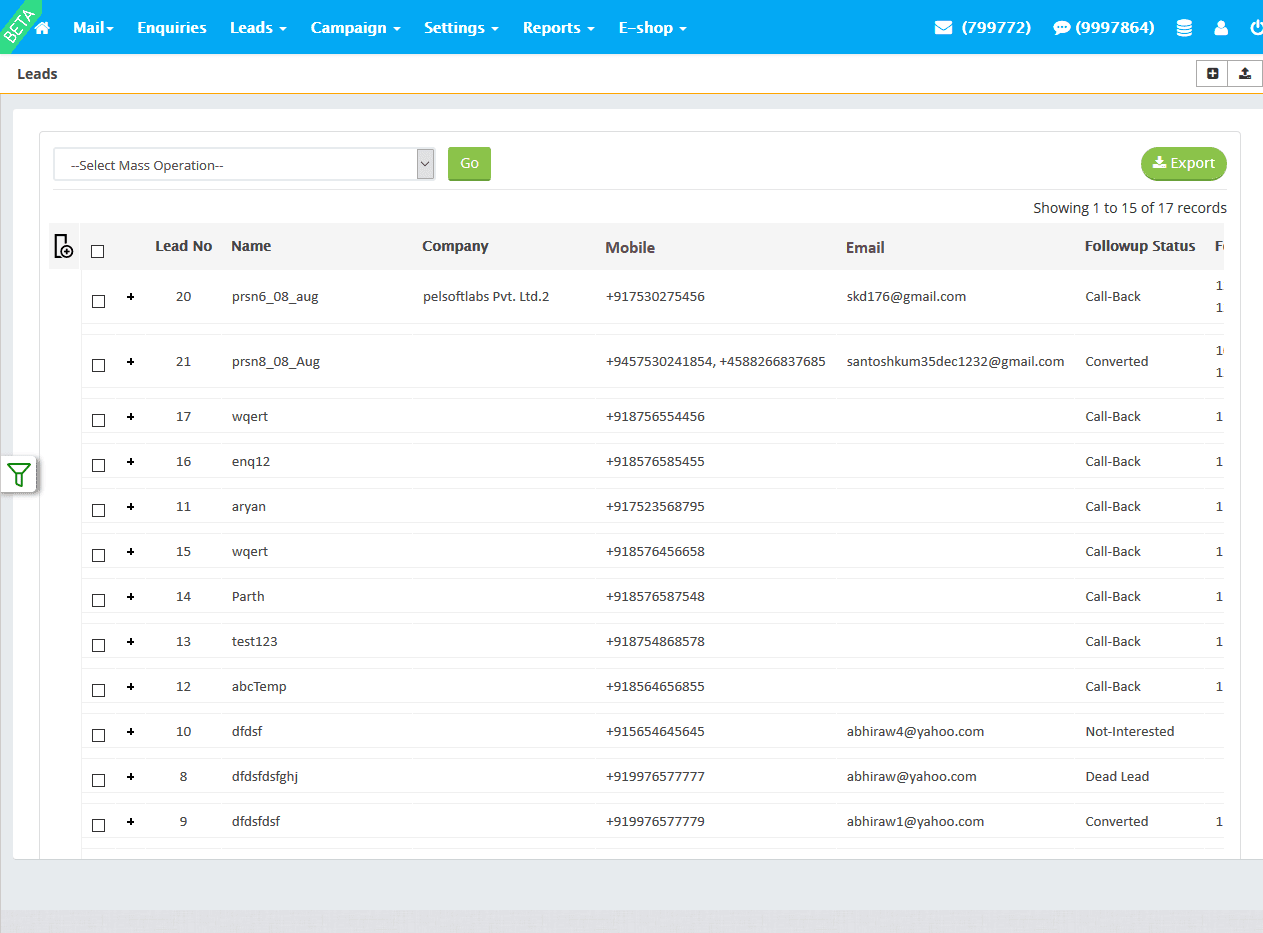Viewport: 1263px width, 933px height.
Task: Open the green filter funnel icon
Action: 19,475
